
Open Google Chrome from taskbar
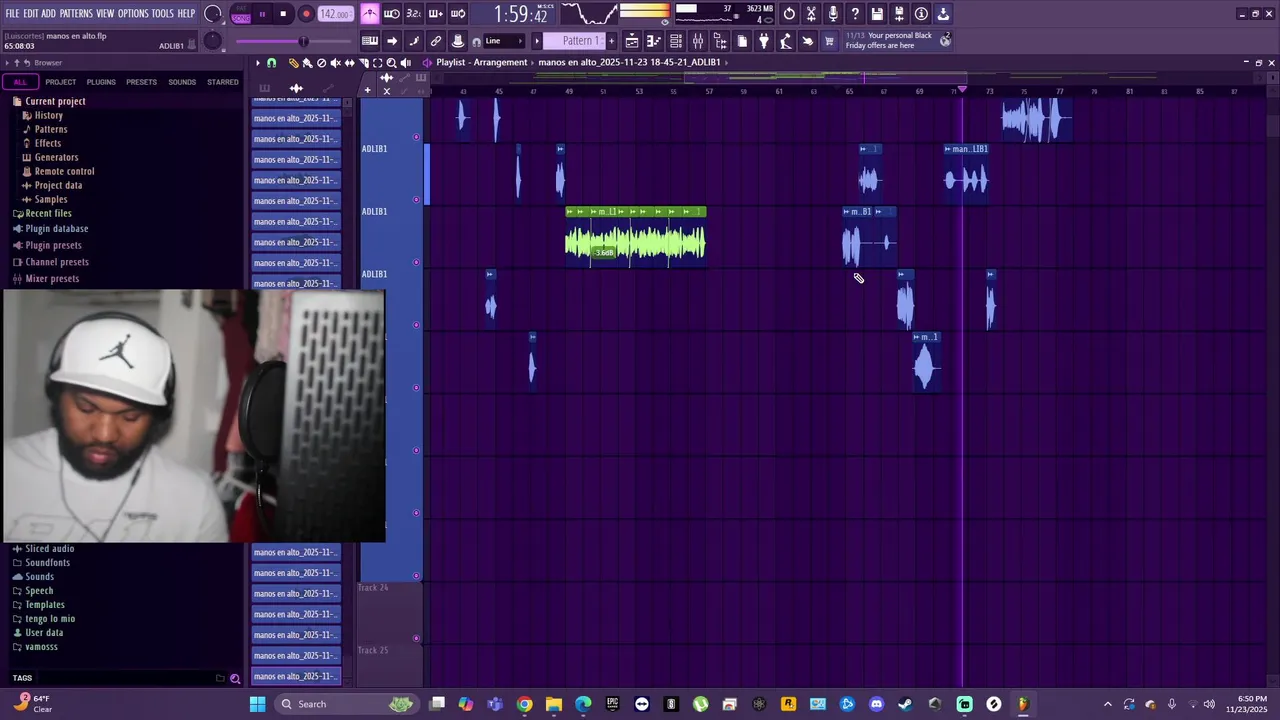tap(524, 704)
